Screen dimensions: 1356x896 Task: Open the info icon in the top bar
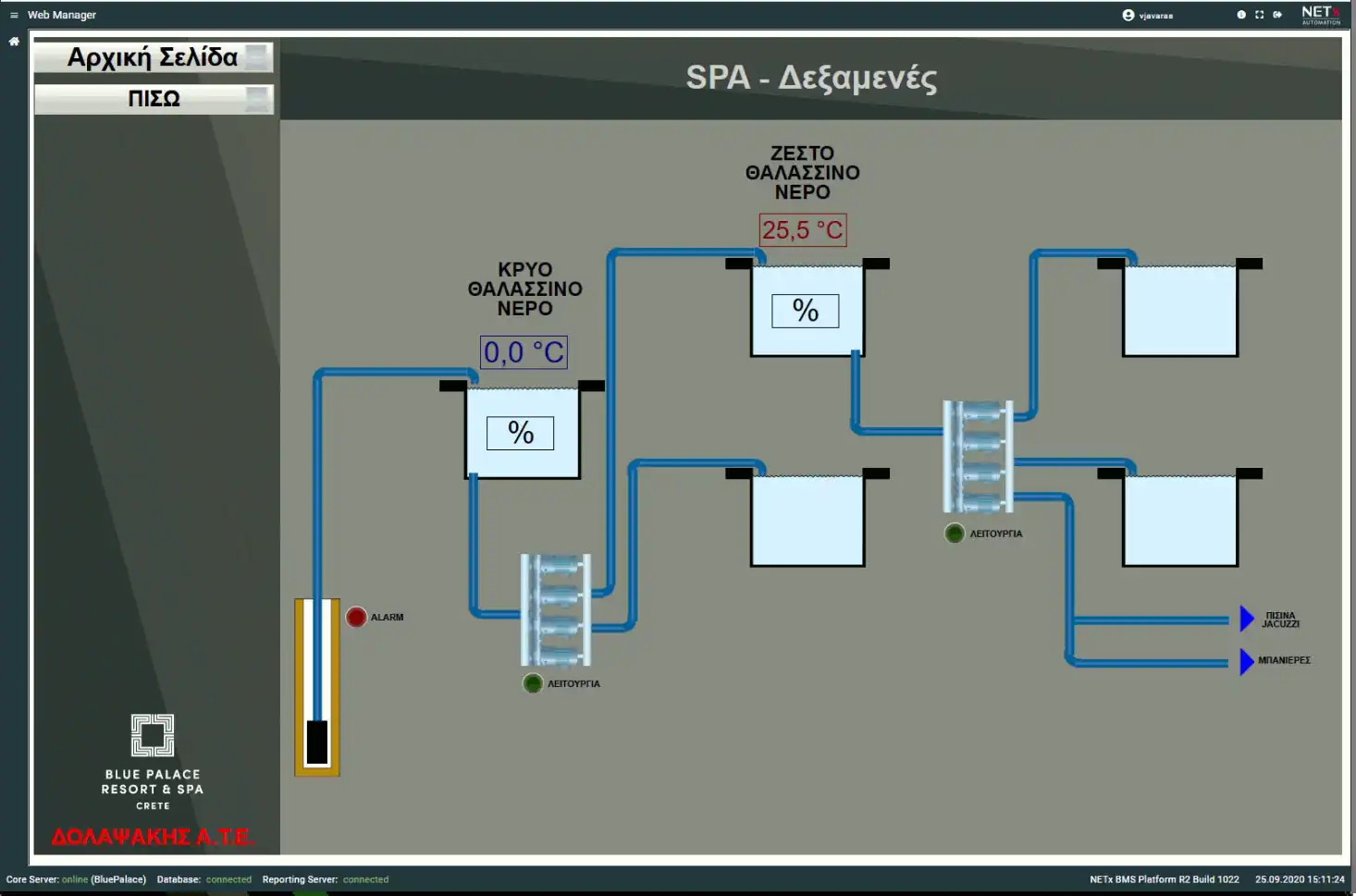tap(1241, 15)
